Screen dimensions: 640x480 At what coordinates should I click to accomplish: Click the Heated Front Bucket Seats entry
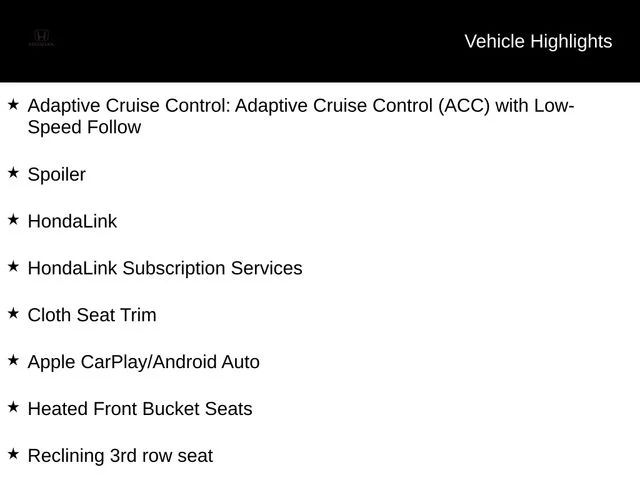(140, 409)
